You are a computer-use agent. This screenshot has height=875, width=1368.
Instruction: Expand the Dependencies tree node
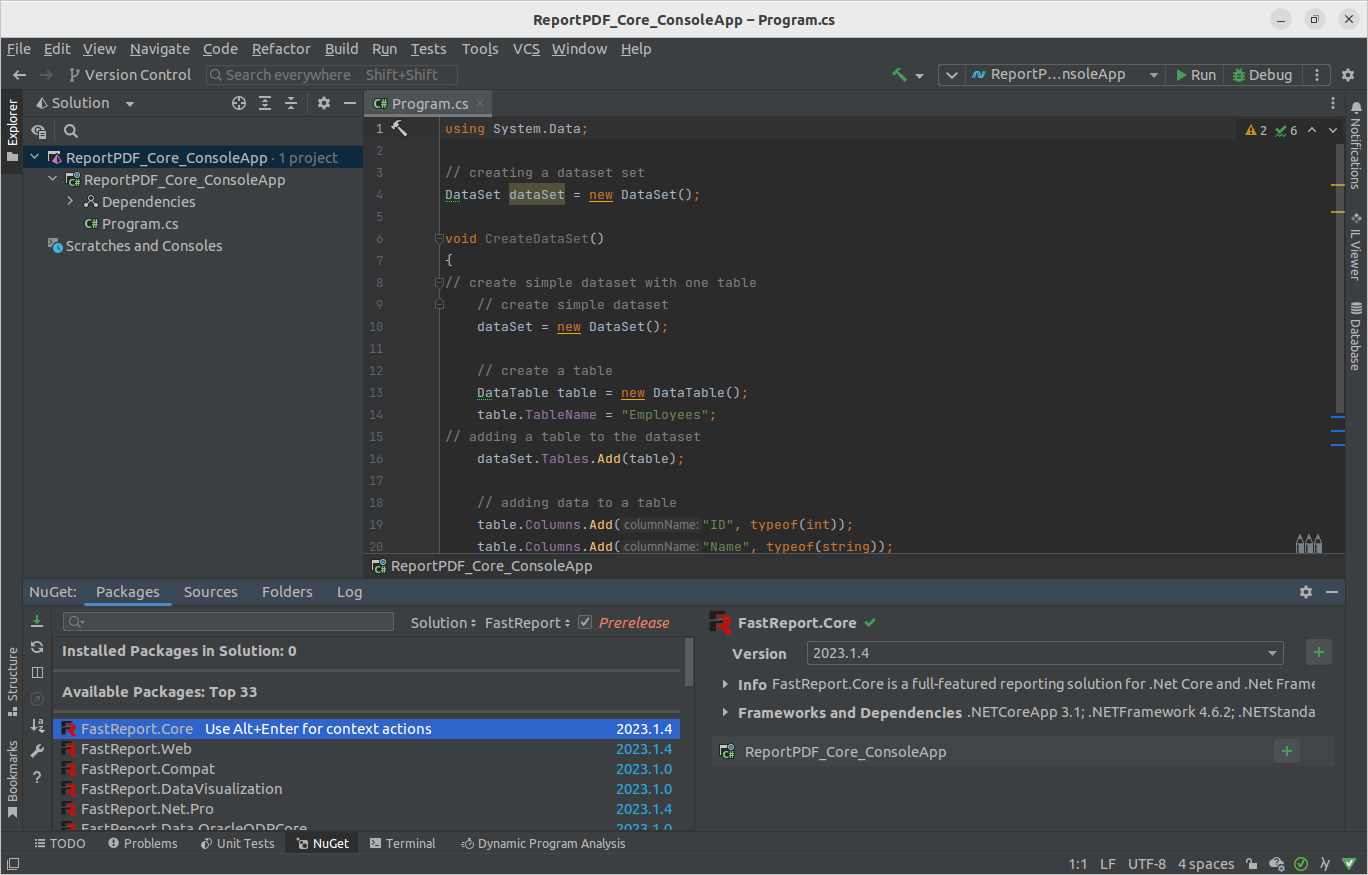70,202
